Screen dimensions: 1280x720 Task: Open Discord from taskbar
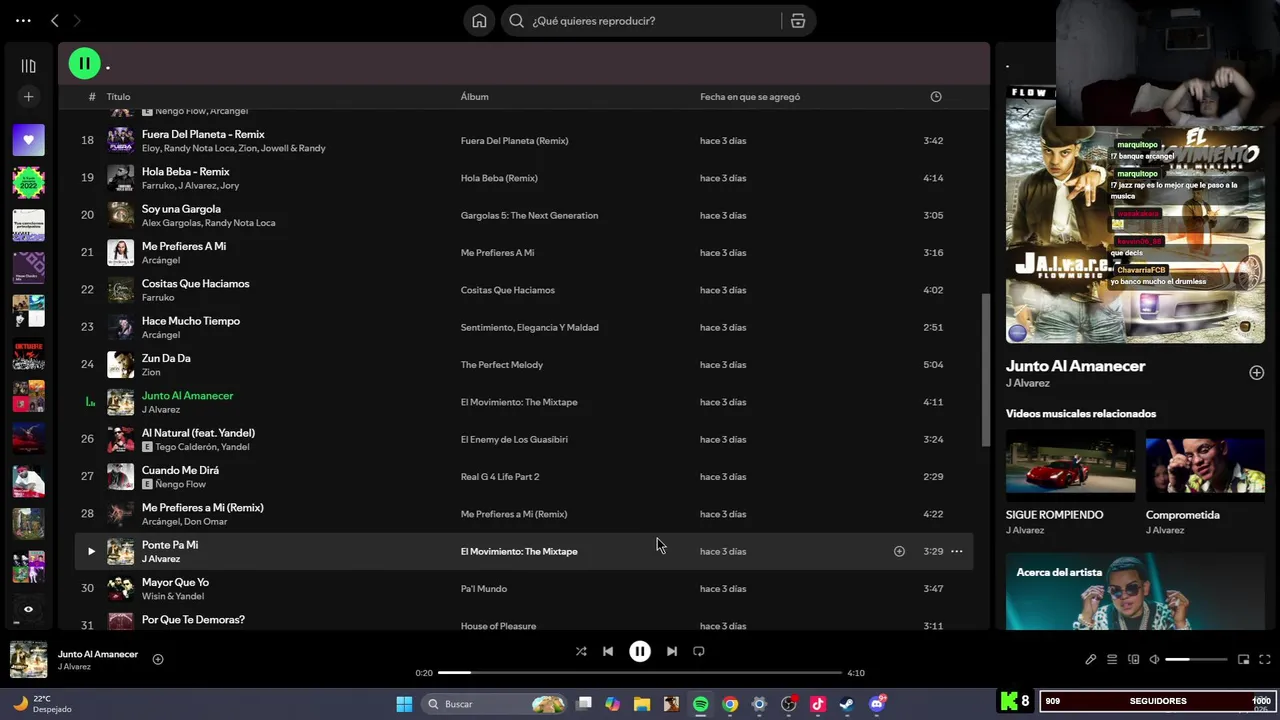[877, 704]
